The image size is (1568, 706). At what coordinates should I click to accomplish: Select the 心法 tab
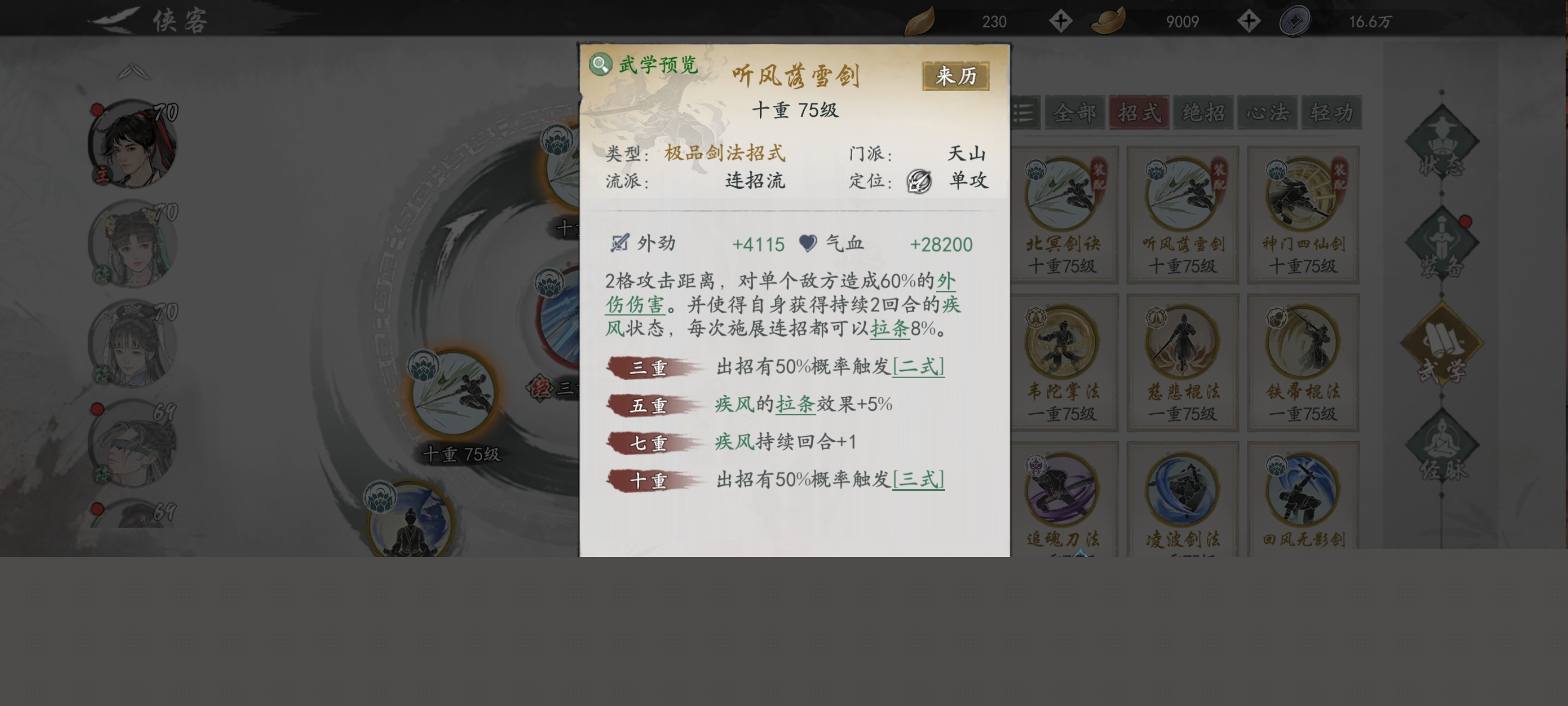pos(1267,112)
